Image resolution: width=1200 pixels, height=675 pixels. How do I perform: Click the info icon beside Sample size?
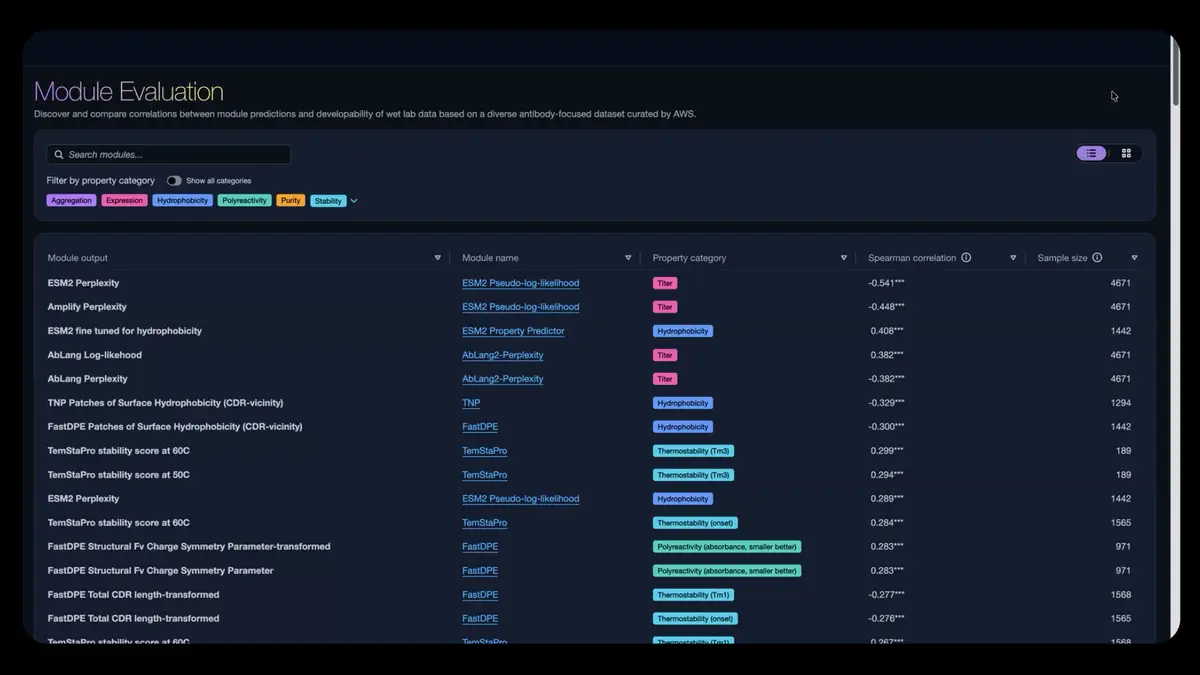tap(1097, 258)
